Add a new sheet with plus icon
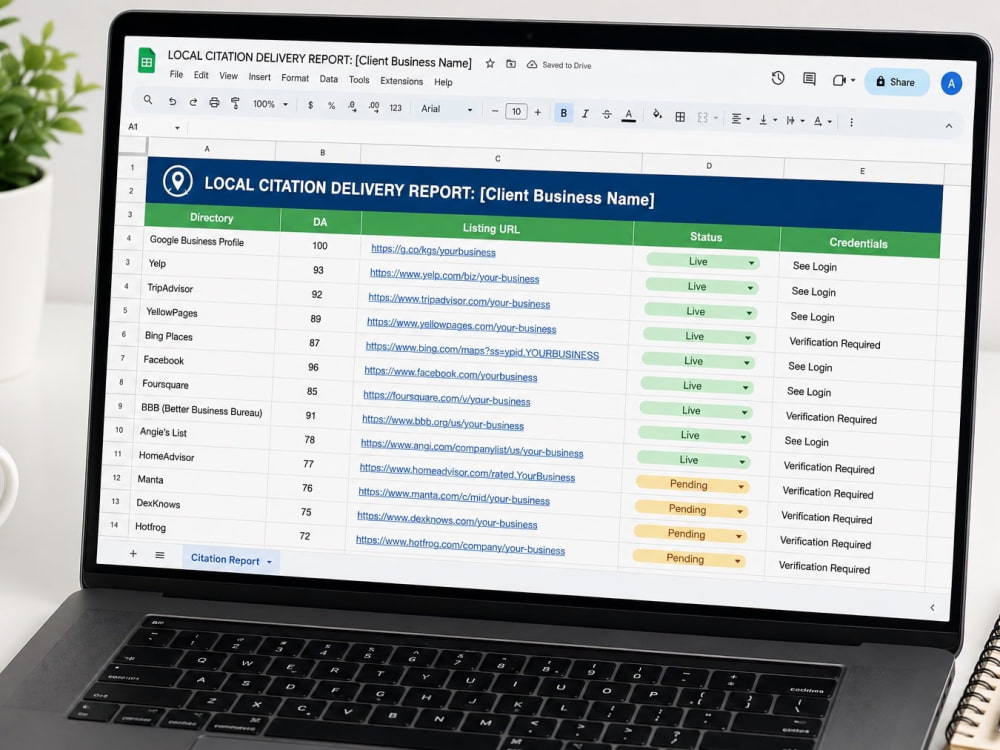Image resolution: width=1000 pixels, height=750 pixels. (x=133, y=554)
